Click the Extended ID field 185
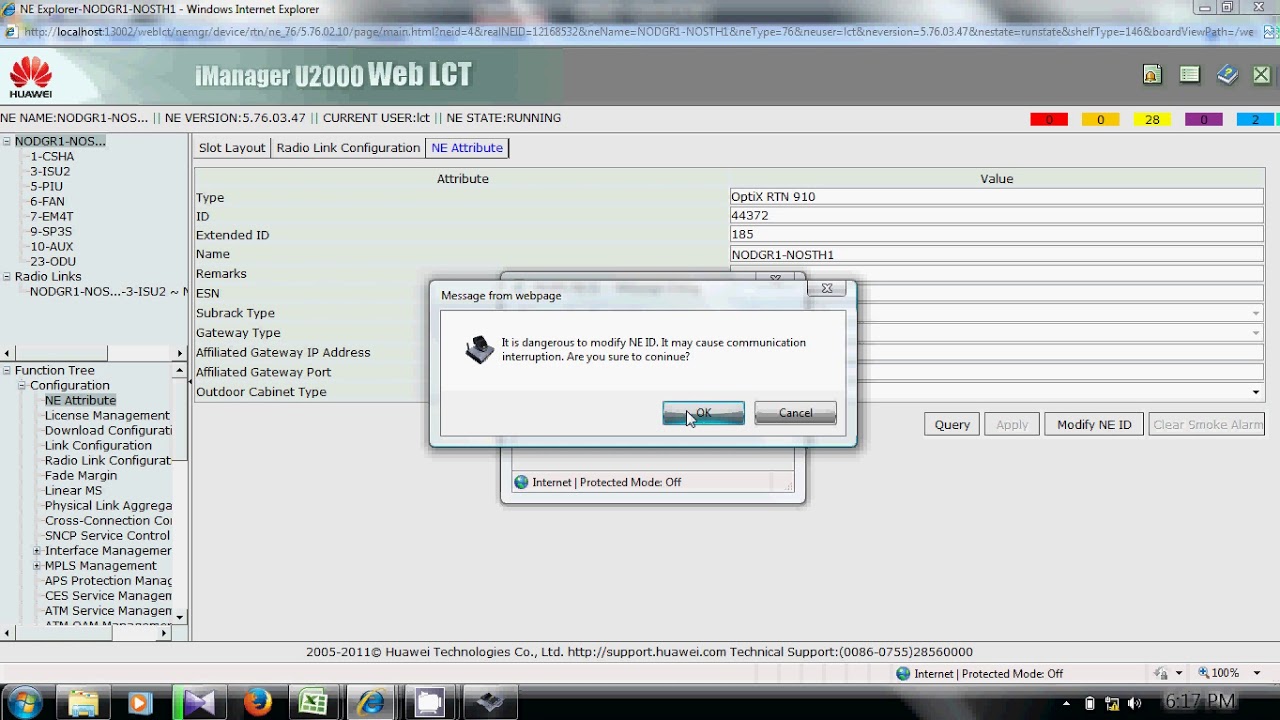This screenshot has height=720, width=1280. point(997,234)
